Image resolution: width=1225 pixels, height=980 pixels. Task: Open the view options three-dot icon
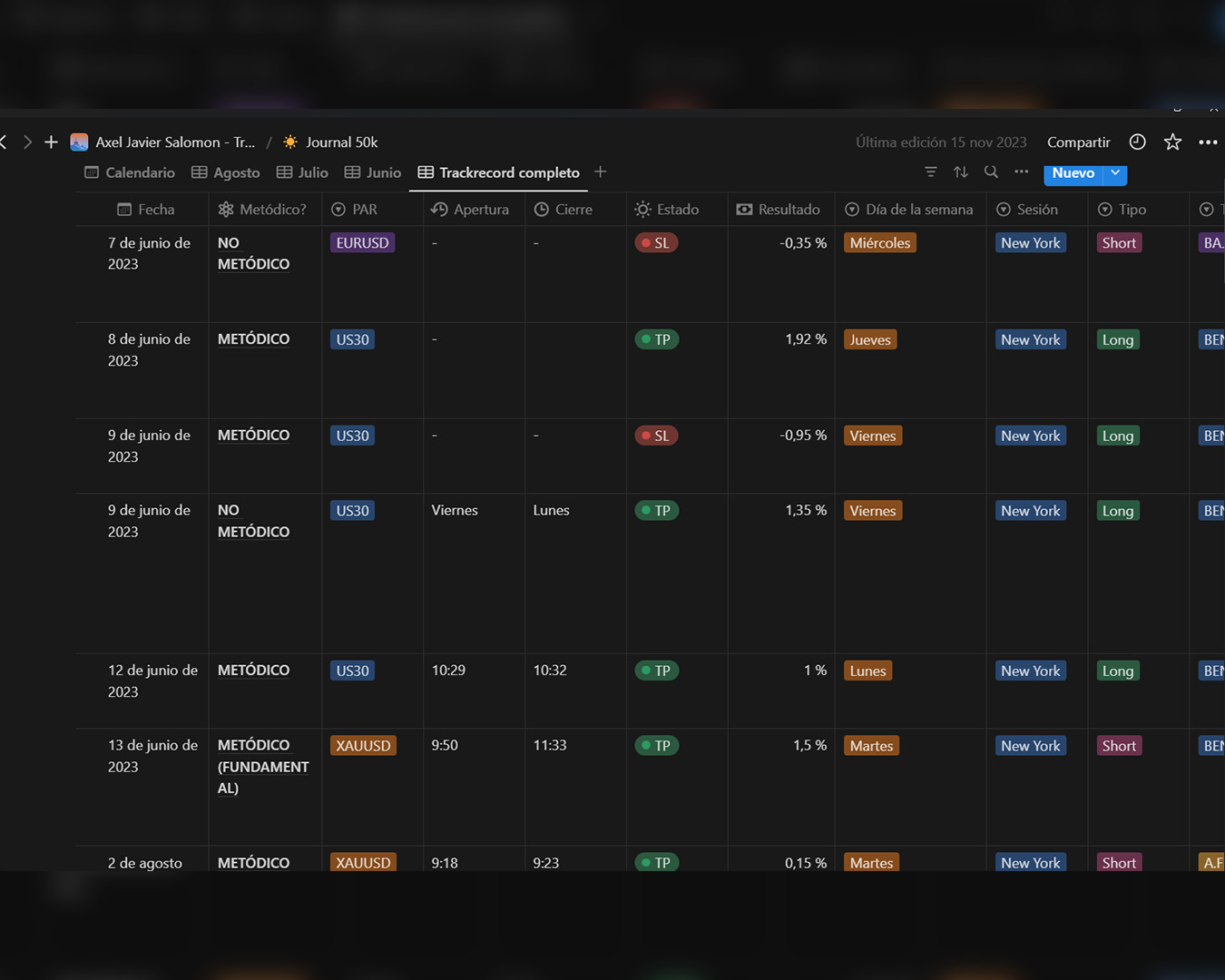(x=1022, y=171)
